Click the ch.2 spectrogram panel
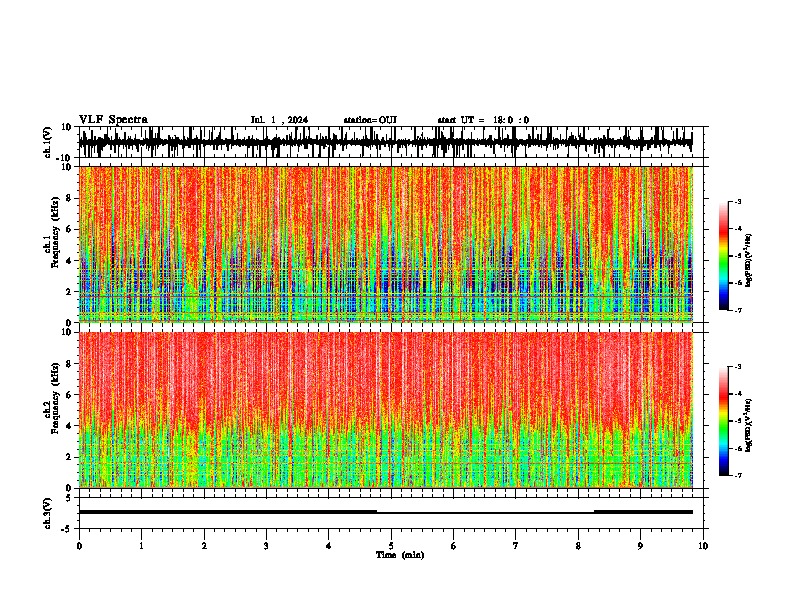Screen dimensions: 792x612 (x=391, y=410)
